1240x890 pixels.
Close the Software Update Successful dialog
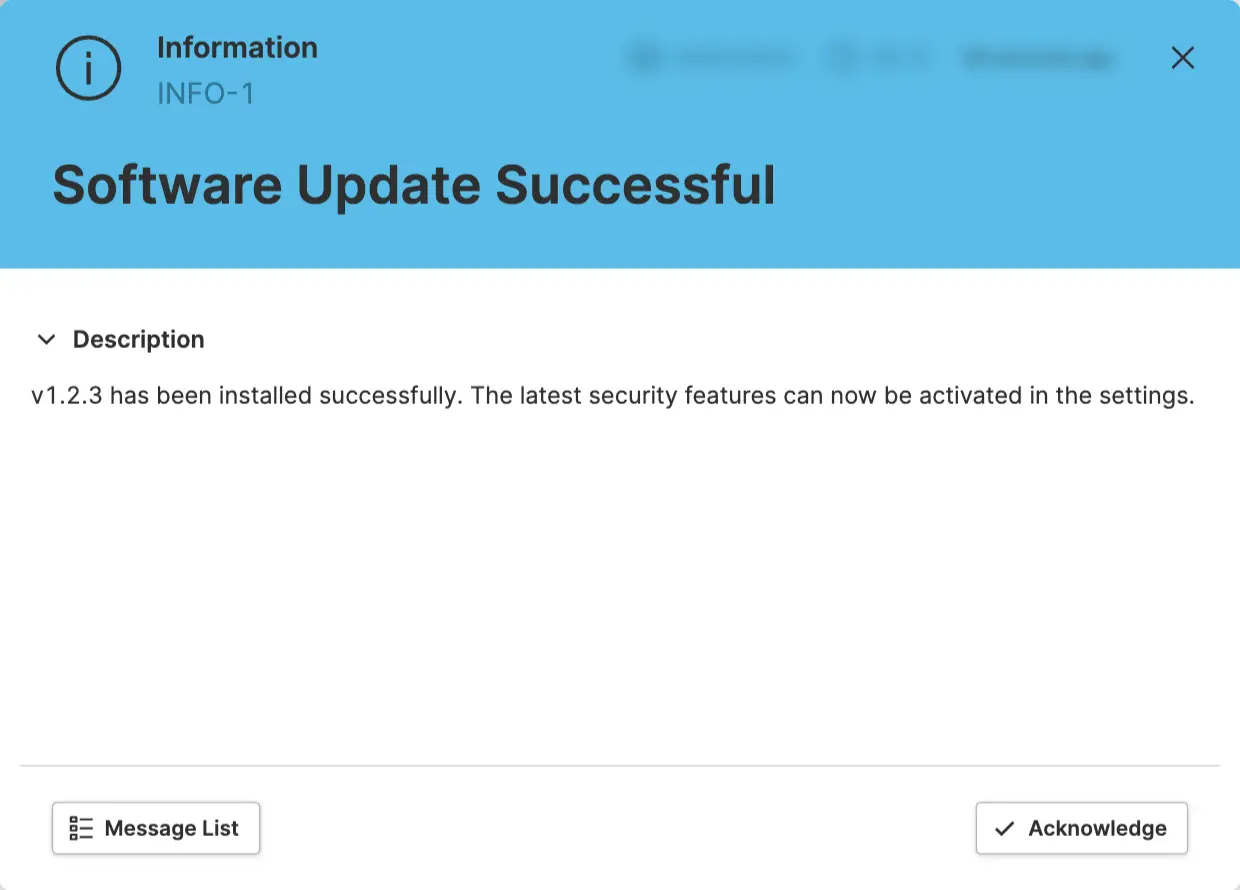point(1183,58)
